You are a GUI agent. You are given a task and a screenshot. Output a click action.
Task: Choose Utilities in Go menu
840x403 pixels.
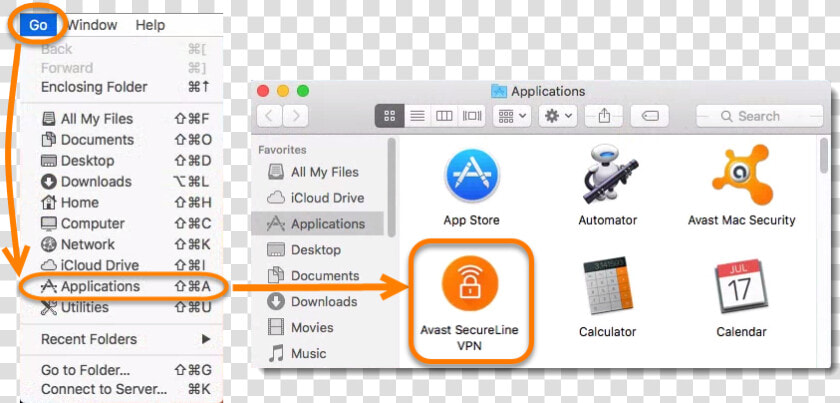pos(121,307)
